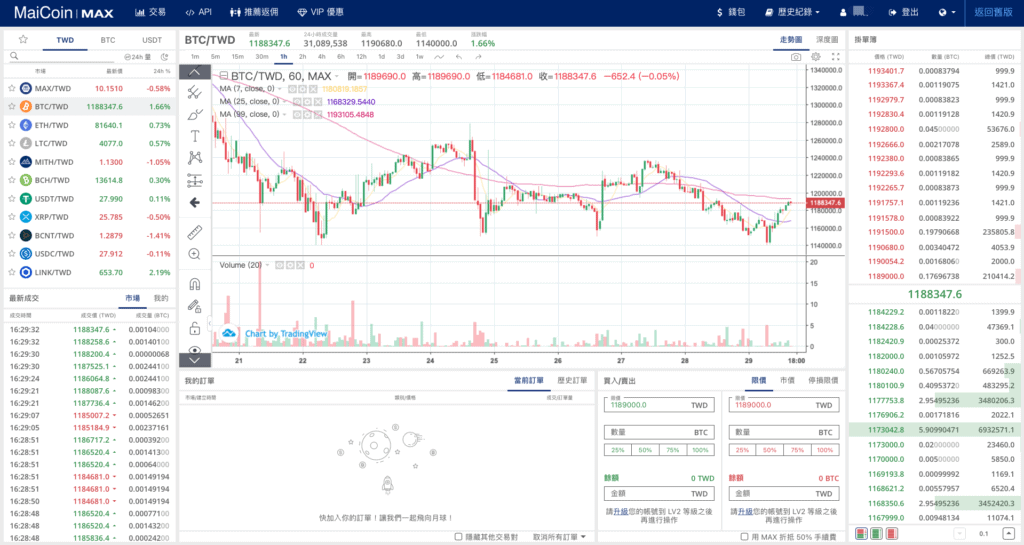Open 取消所有訂單 dropdown
Viewport: 1024px width, 545px height.
pos(559,537)
